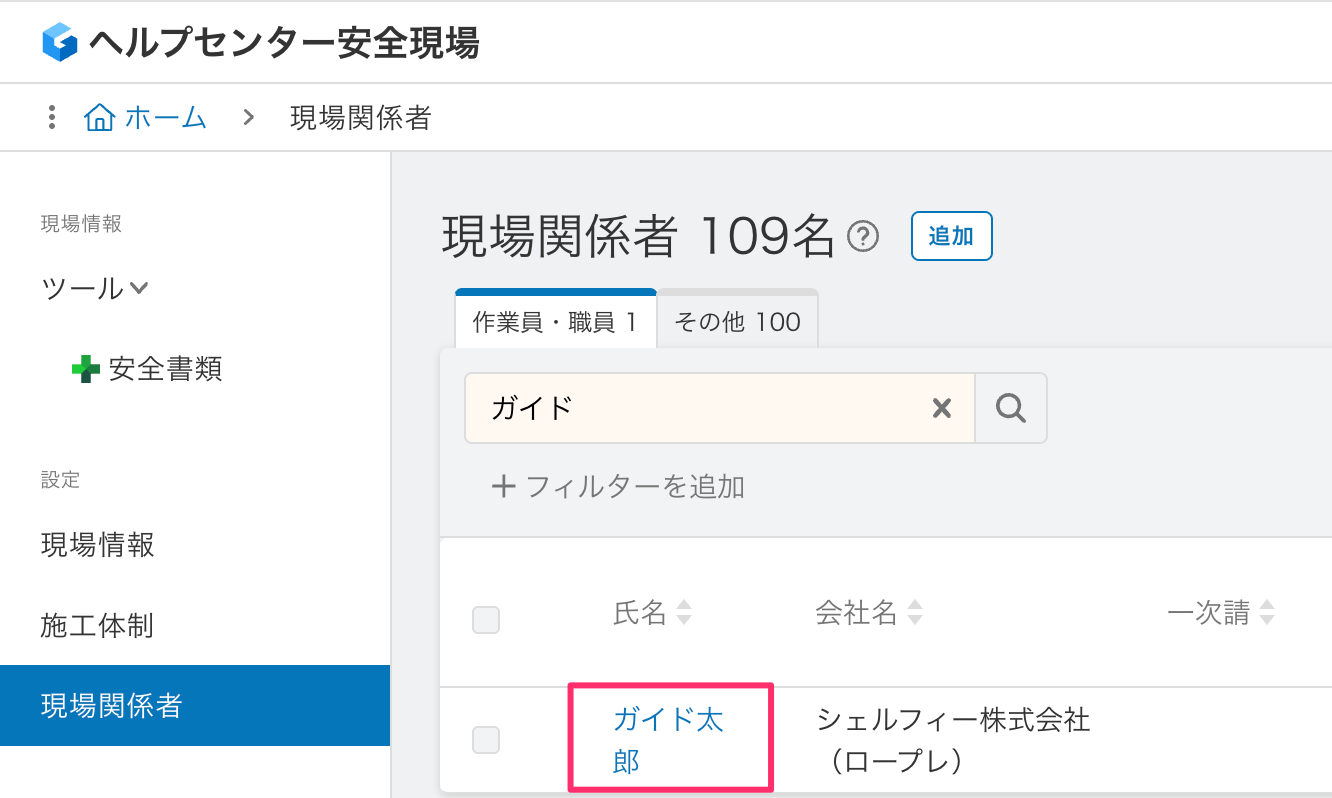Click the 追加 button
This screenshot has height=798, width=1332.
point(951,236)
